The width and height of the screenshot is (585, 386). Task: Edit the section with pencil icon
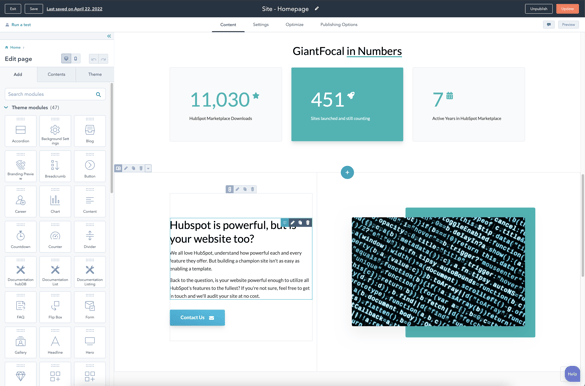[126, 168]
